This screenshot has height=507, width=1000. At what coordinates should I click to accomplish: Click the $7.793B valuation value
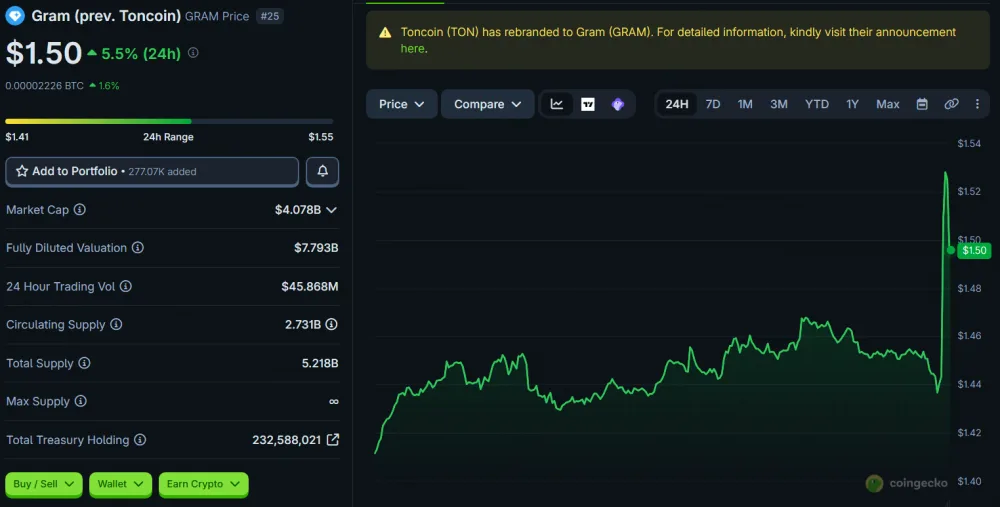(316, 247)
